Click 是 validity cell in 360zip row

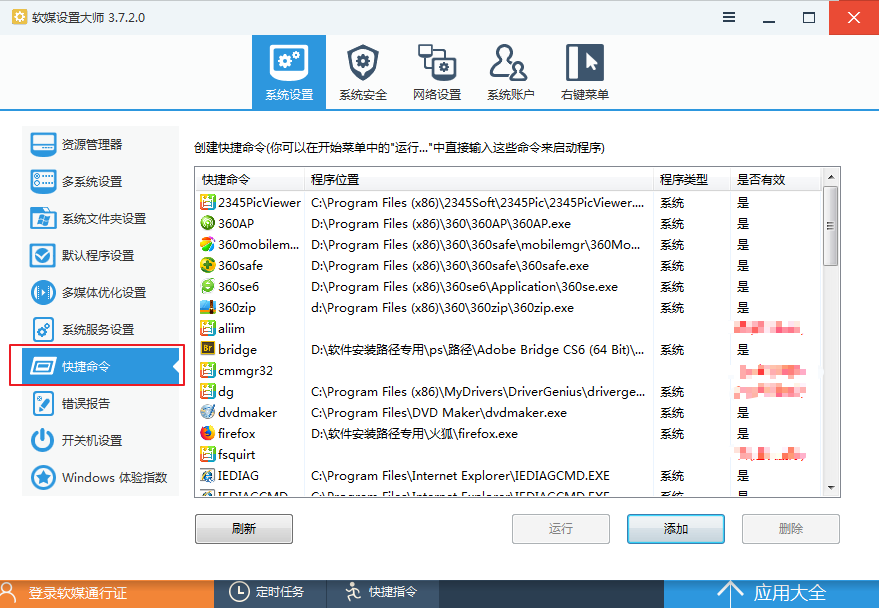tap(743, 308)
